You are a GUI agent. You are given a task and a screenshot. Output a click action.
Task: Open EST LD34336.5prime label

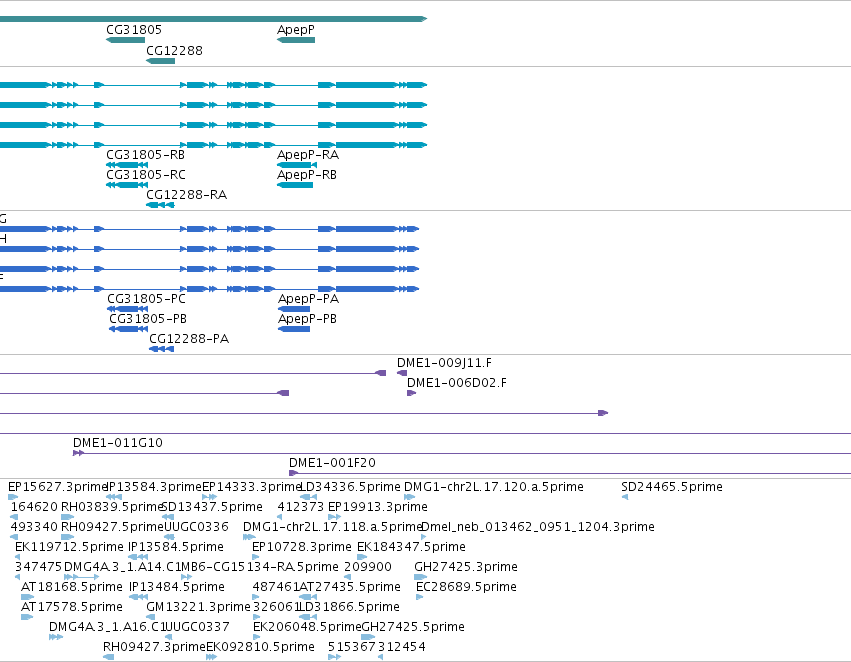351,487
